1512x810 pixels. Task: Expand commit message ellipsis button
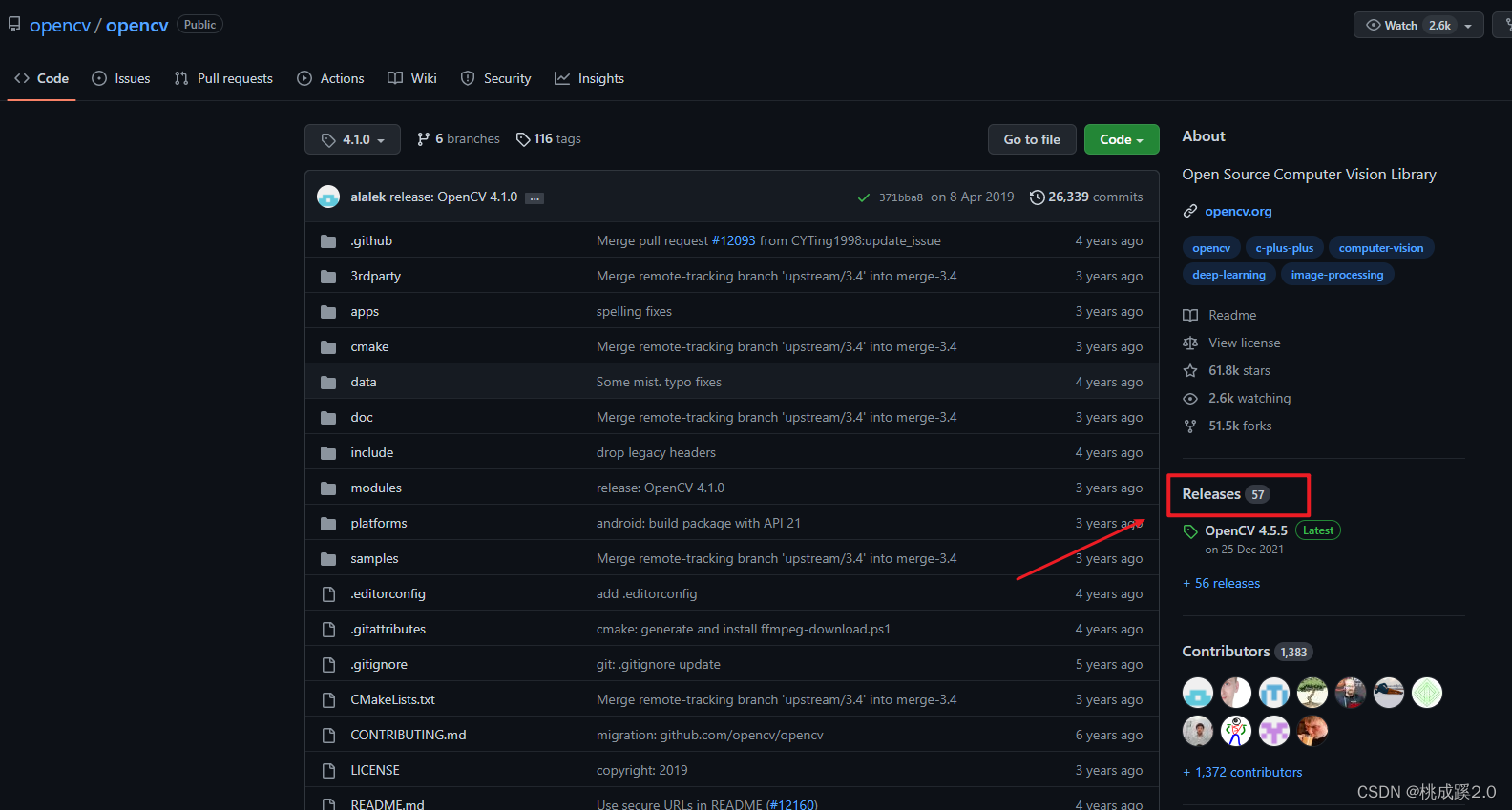pos(535,198)
